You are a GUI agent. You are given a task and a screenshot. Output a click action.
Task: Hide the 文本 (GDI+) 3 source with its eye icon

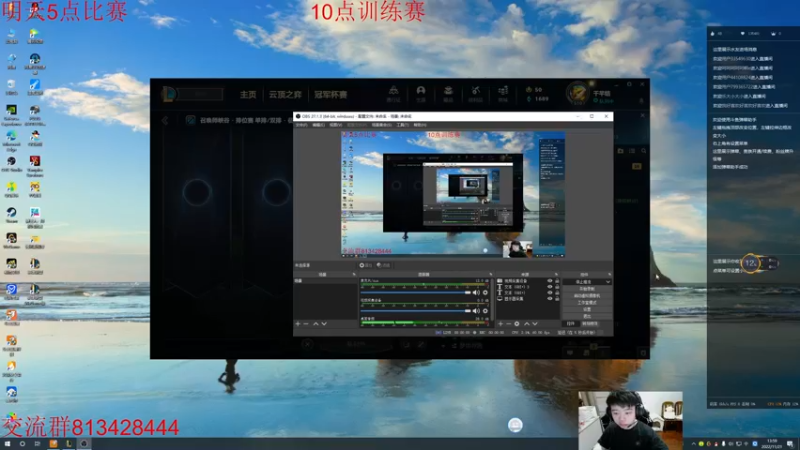[x=550, y=287]
